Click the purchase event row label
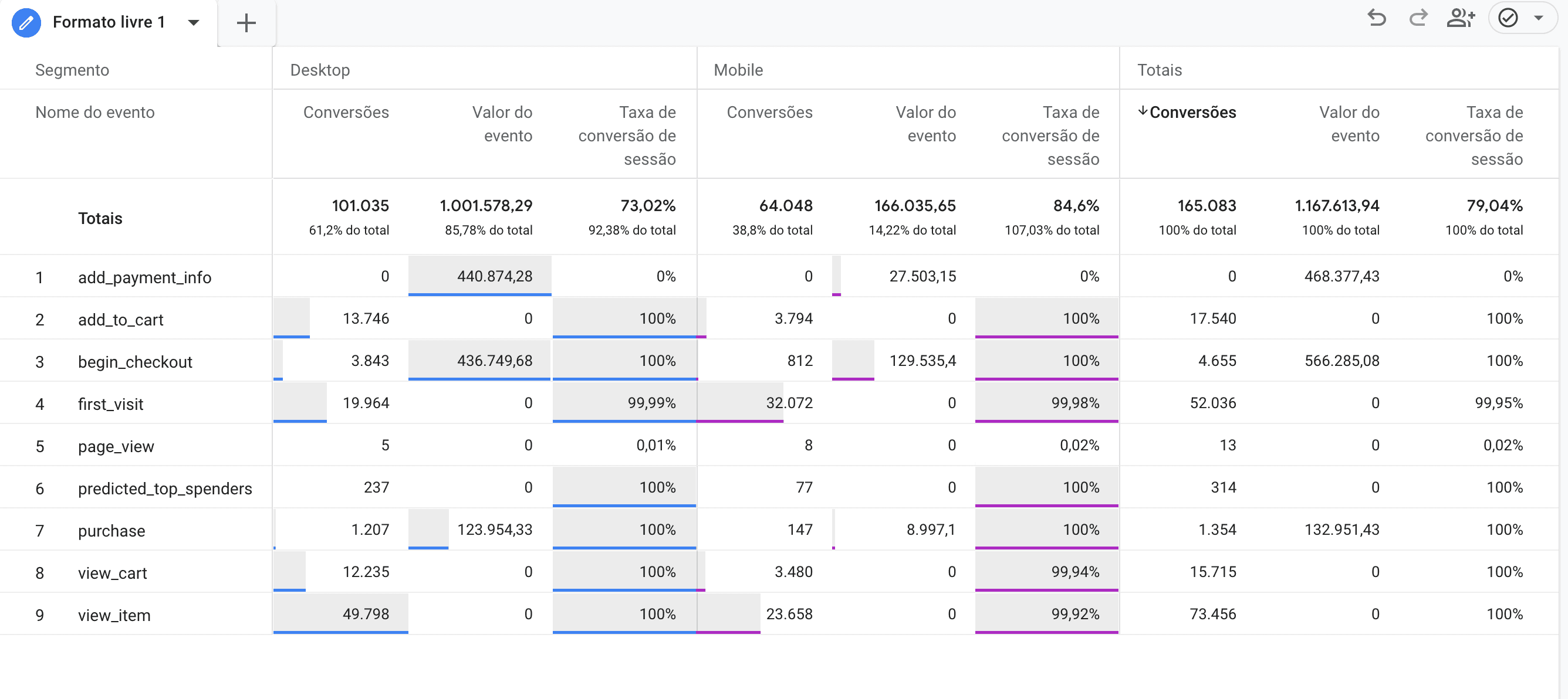 [x=111, y=531]
